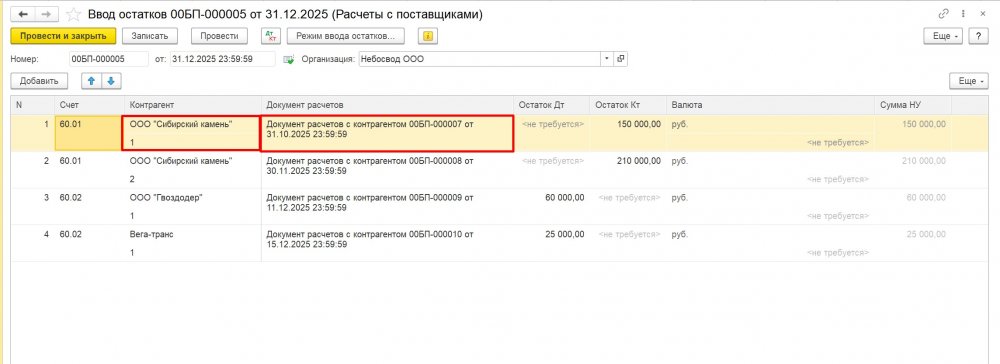
Task: Click the N column header
Action: [x=33, y=105]
